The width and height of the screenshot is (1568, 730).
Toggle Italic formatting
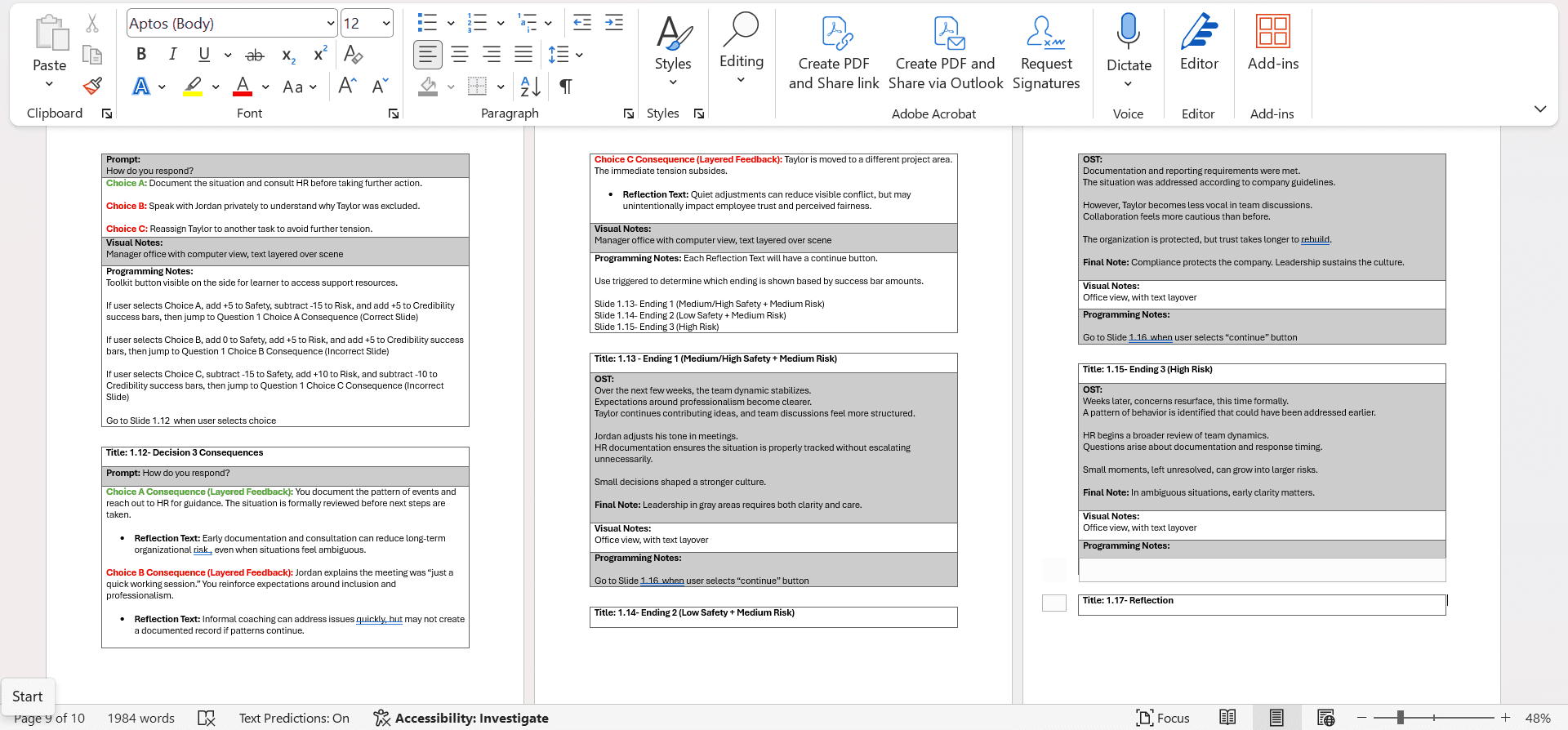click(172, 55)
